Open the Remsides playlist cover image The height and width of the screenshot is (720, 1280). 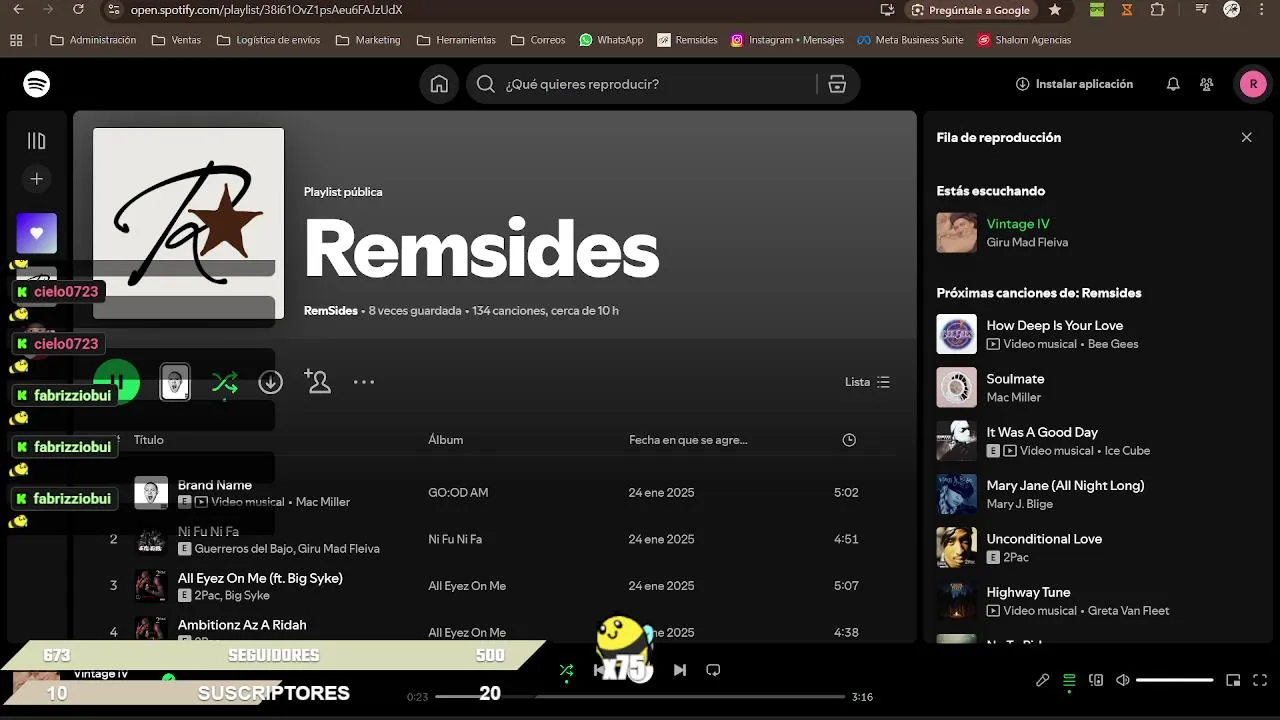pyautogui.click(x=188, y=223)
